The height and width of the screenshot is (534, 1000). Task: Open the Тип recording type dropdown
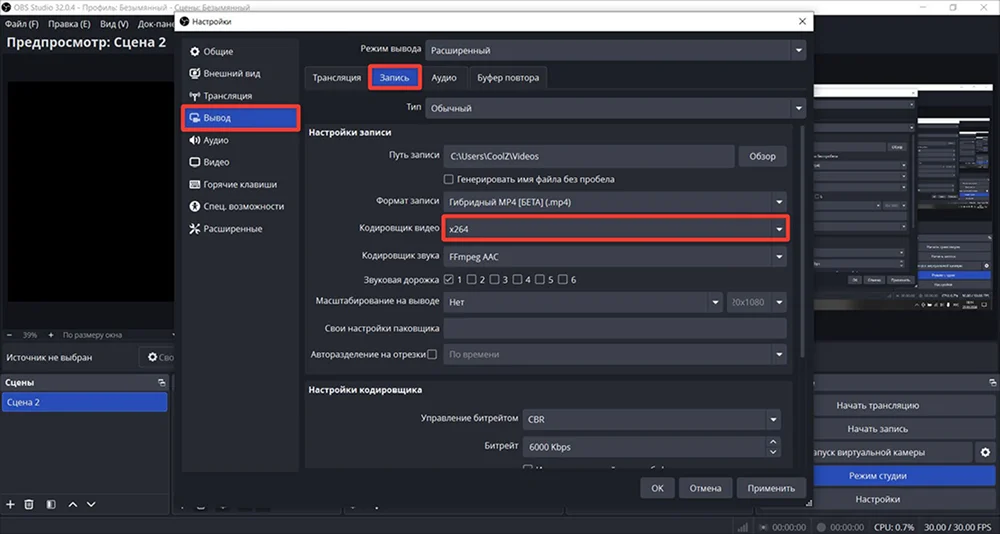(x=615, y=108)
